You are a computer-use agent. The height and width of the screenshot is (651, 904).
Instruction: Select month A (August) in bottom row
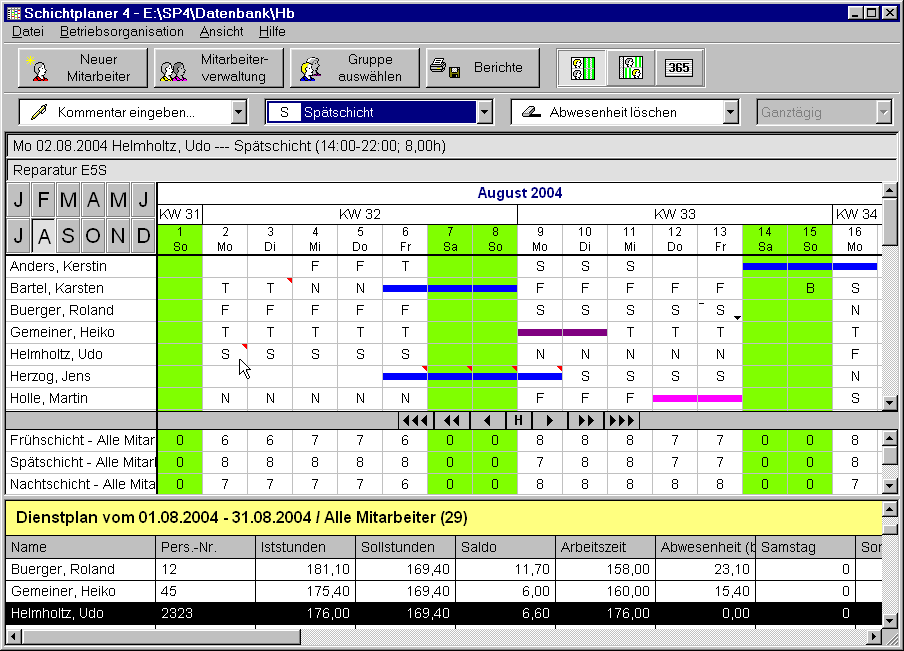pos(43,236)
